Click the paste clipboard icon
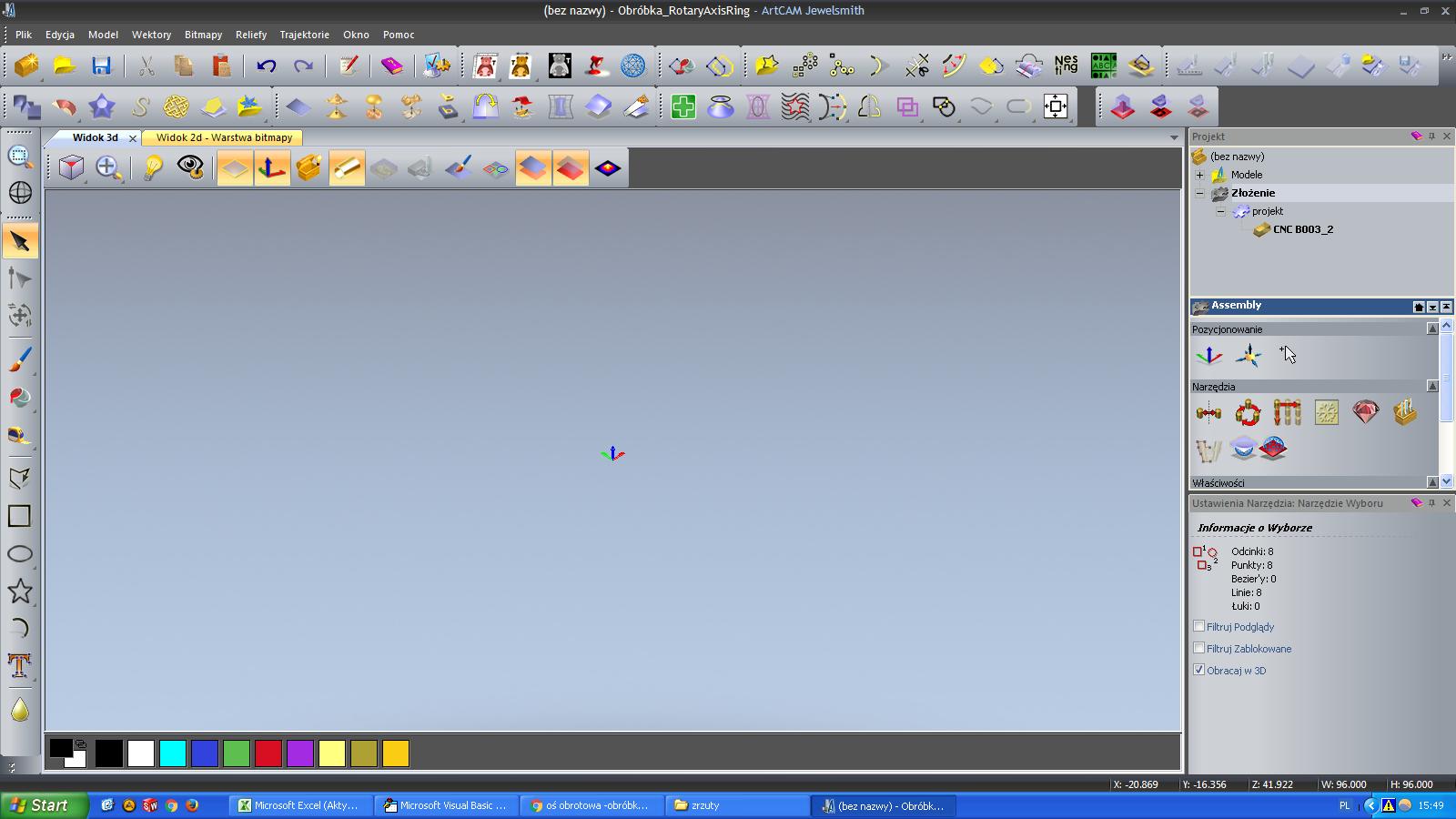Viewport: 1456px width, 819px height. [x=221, y=66]
